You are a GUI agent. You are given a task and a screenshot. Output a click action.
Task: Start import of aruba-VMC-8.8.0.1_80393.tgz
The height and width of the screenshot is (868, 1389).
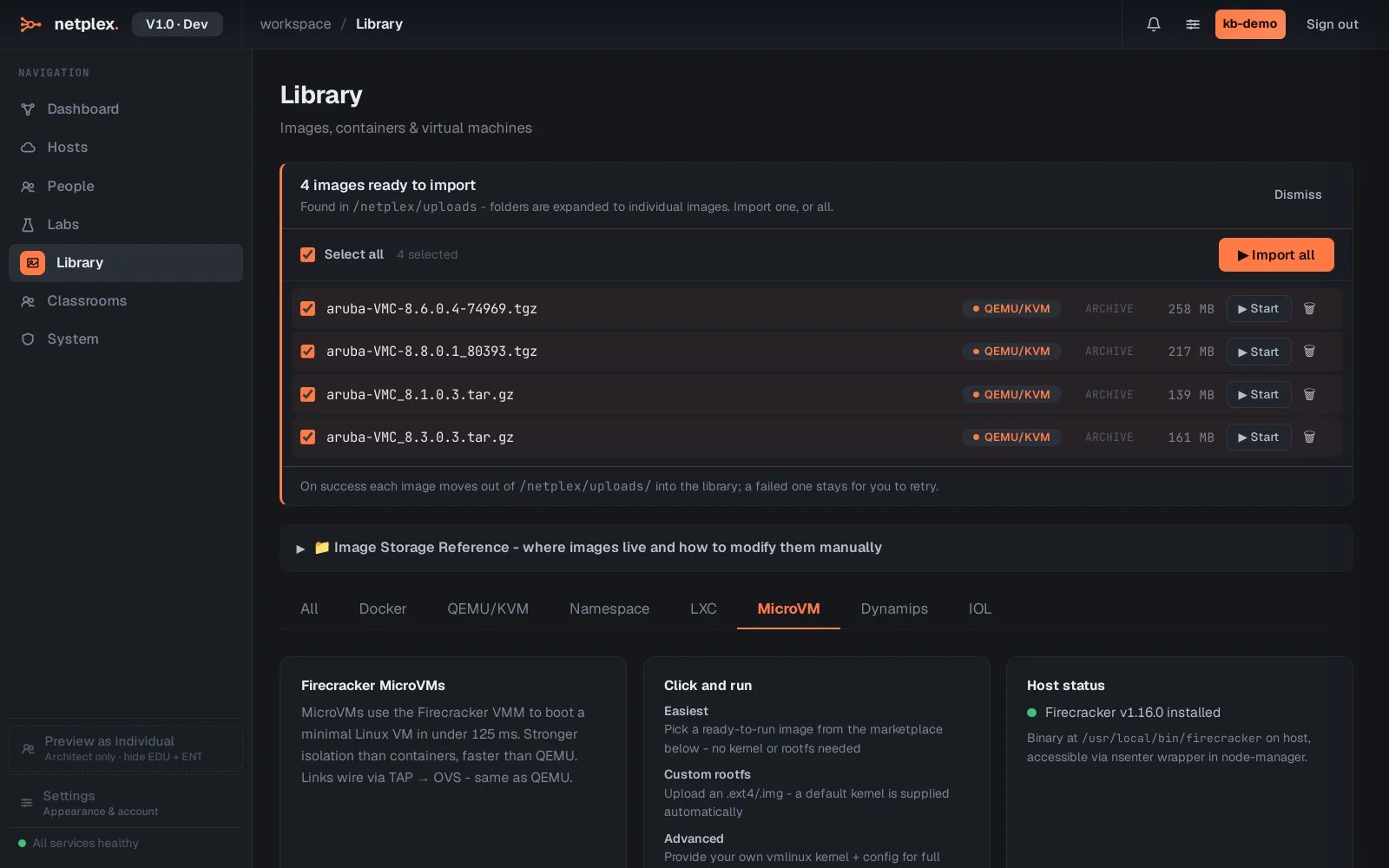(1259, 352)
